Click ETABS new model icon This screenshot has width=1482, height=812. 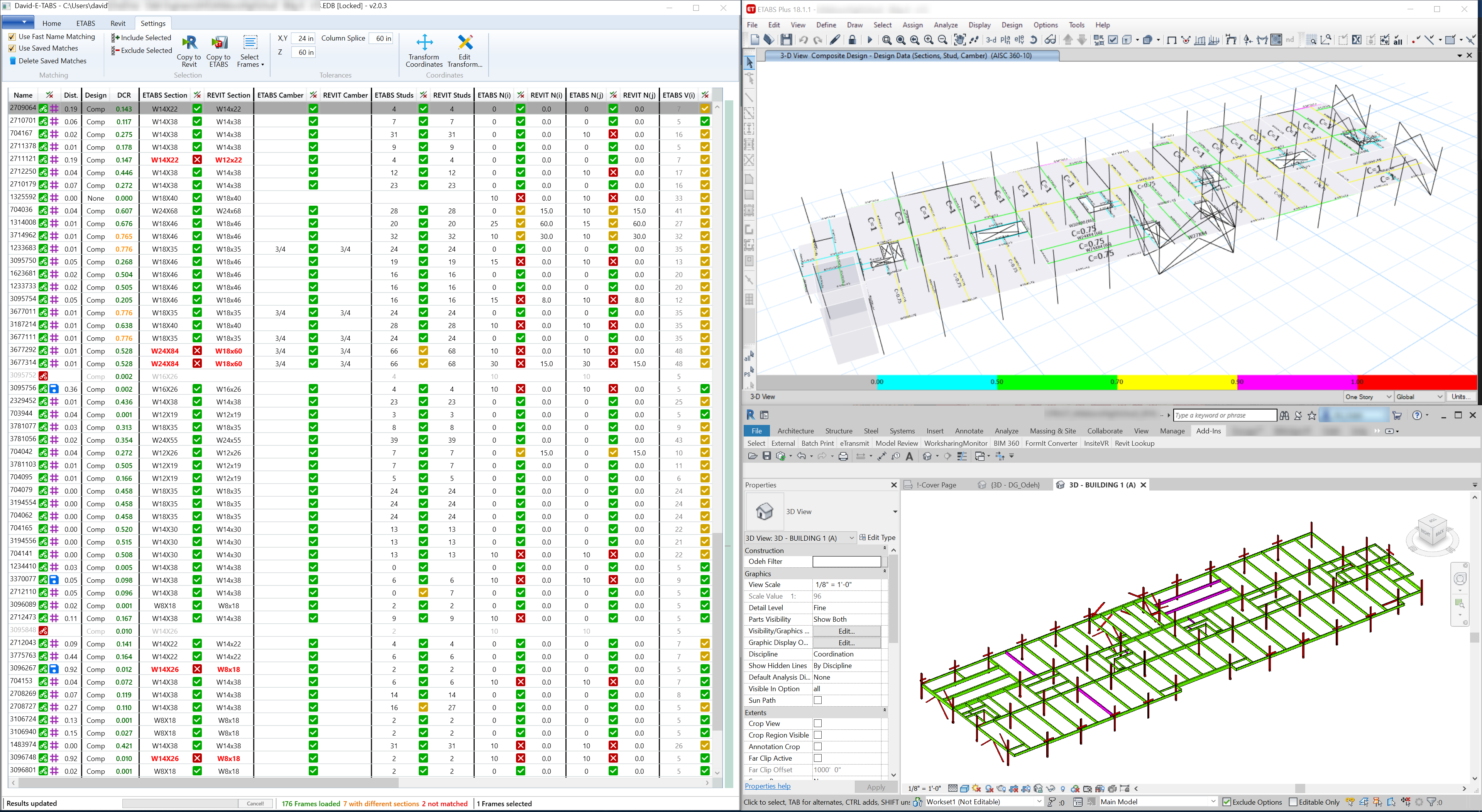pos(755,40)
